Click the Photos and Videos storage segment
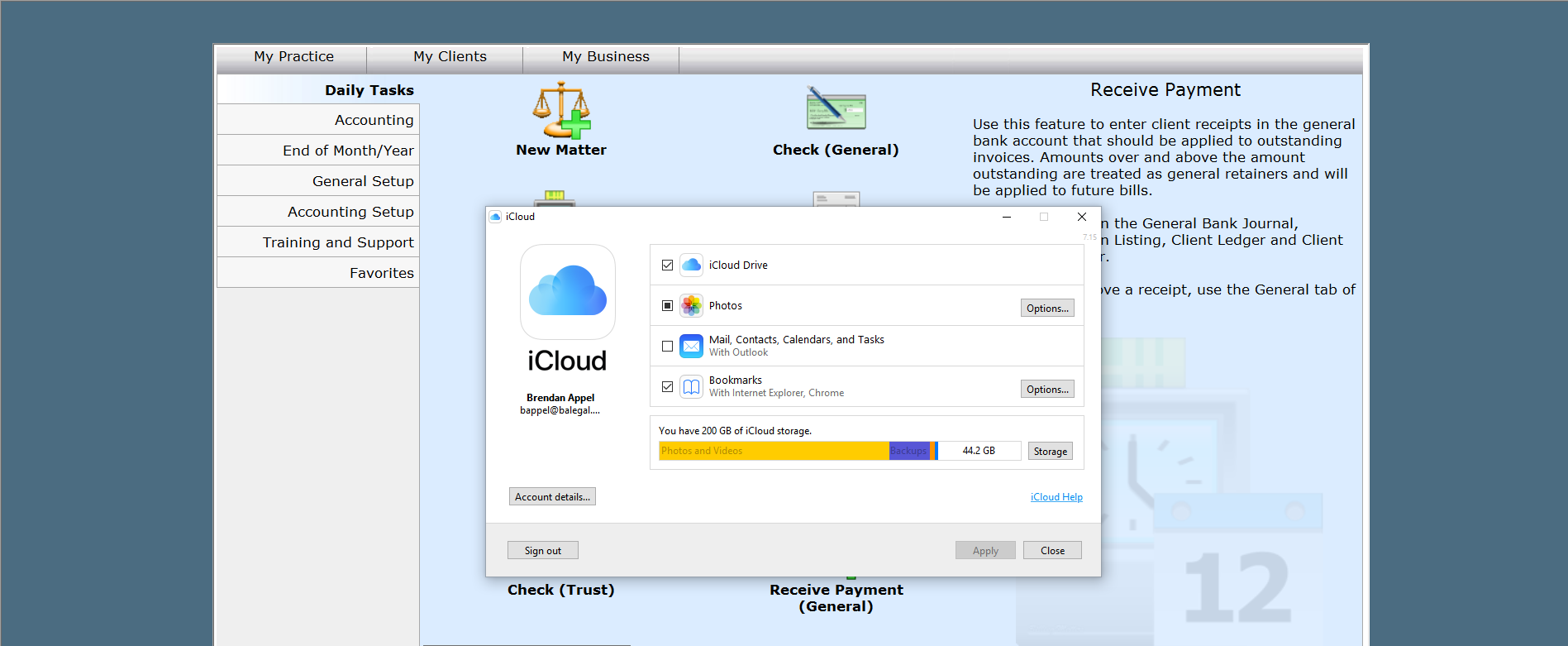This screenshot has height=646, width=1568. pos(774,451)
